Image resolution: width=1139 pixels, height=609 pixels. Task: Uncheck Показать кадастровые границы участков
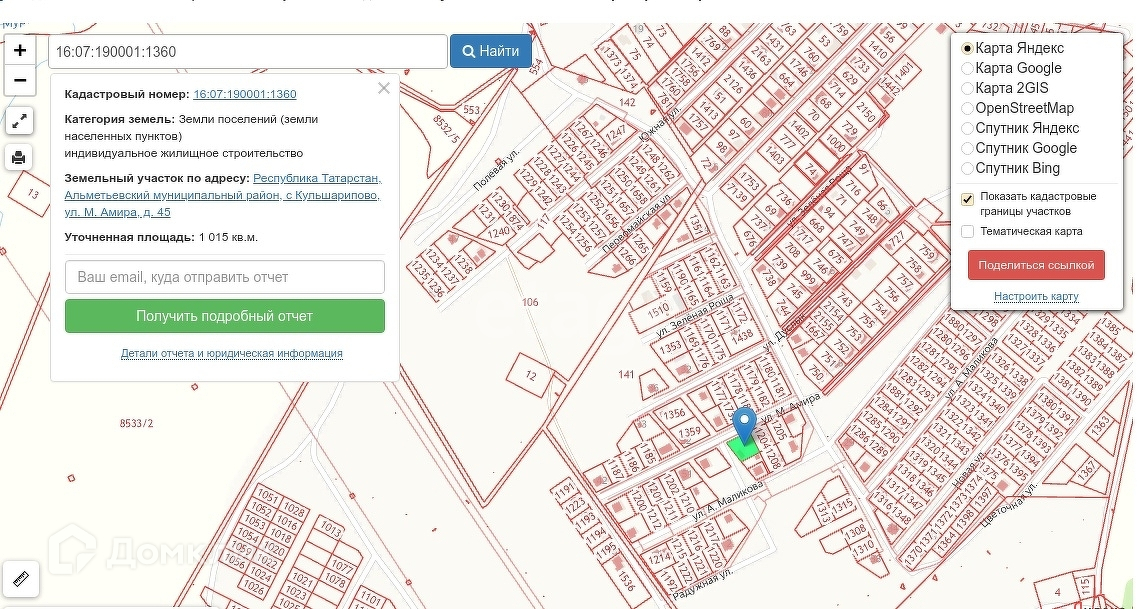[x=967, y=198]
